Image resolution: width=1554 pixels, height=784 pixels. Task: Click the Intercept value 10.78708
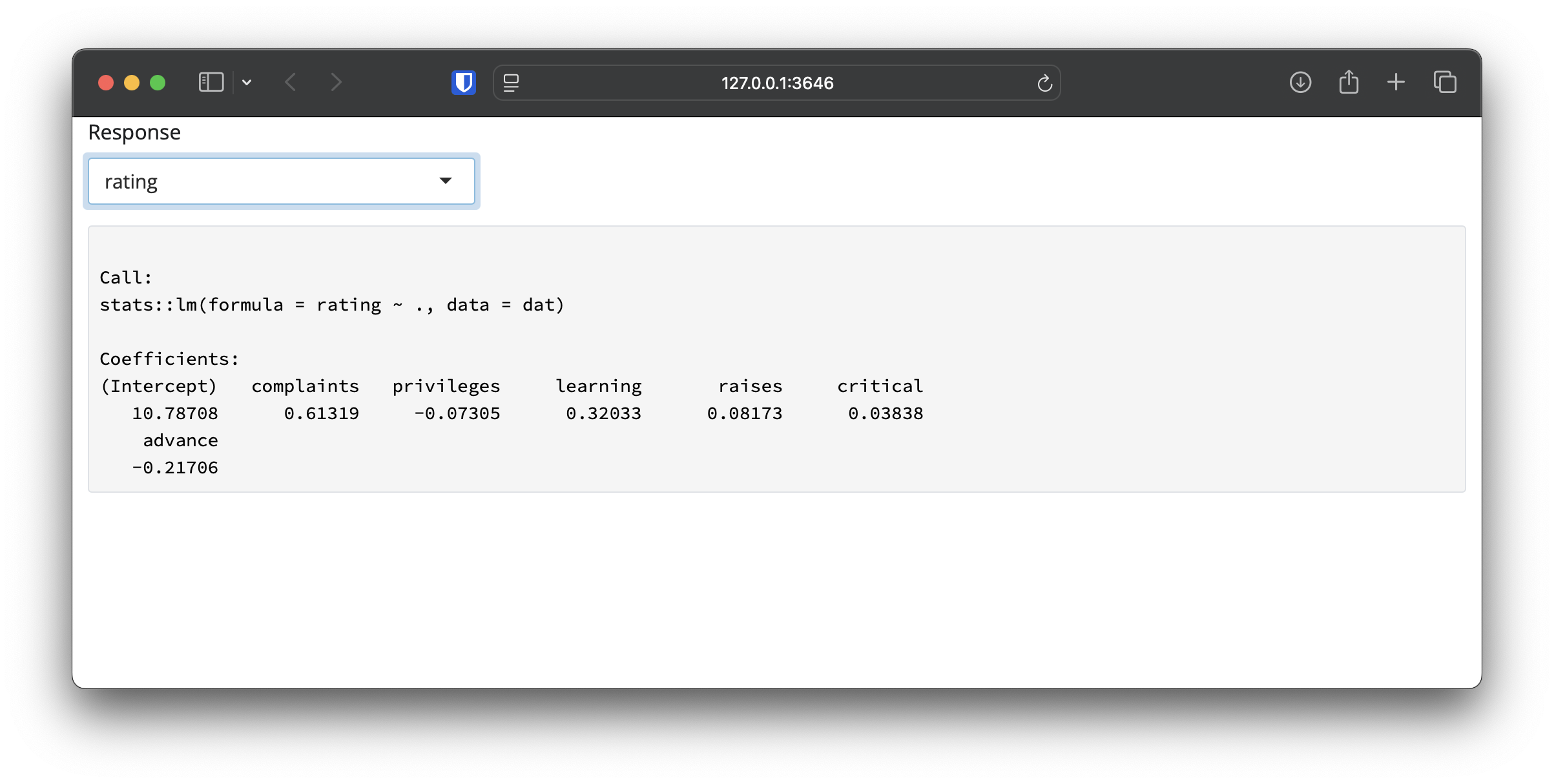click(175, 413)
